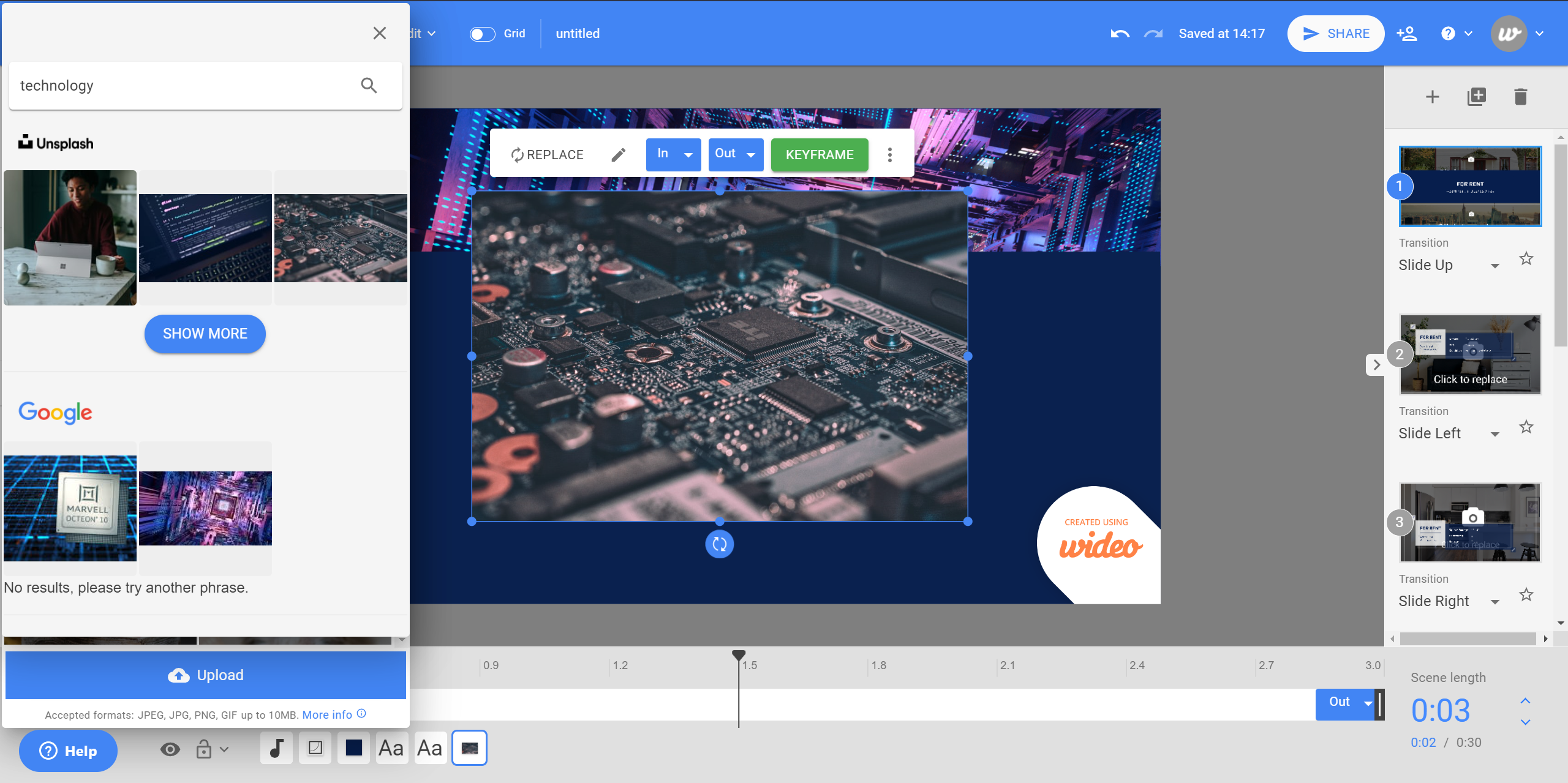Select scene 1 thumbnail
Viewport: 1568px width, 783px height.
tap(1470, 186)
